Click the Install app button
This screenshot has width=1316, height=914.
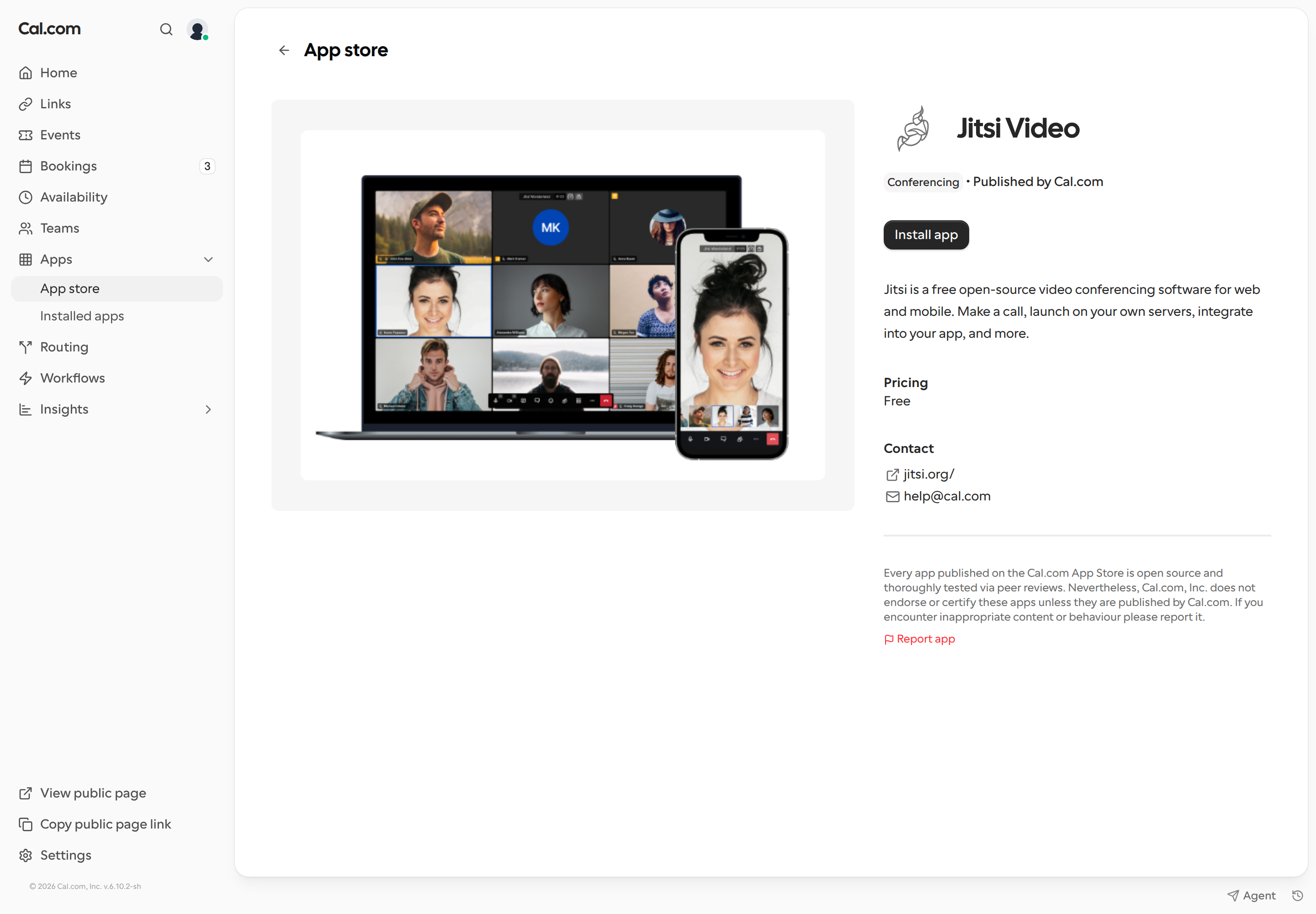(x=926, y=235)
